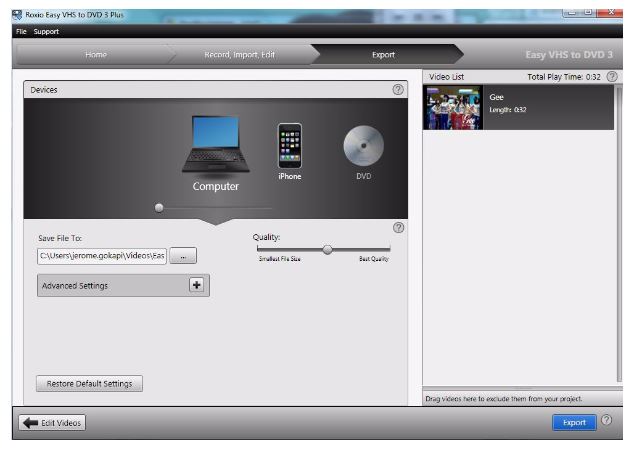Open help icon in Video List header

pos(612,76)
